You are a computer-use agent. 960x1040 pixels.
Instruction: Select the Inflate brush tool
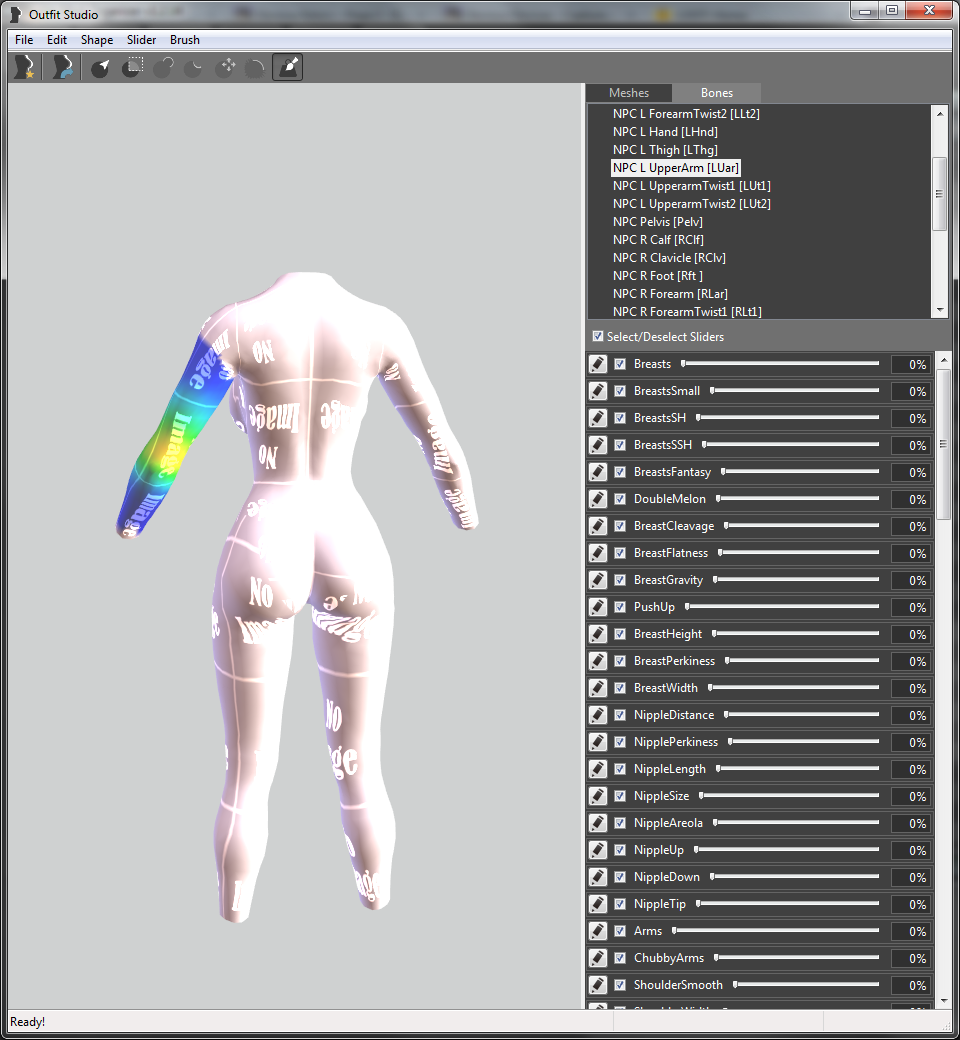tap(163, 68)
